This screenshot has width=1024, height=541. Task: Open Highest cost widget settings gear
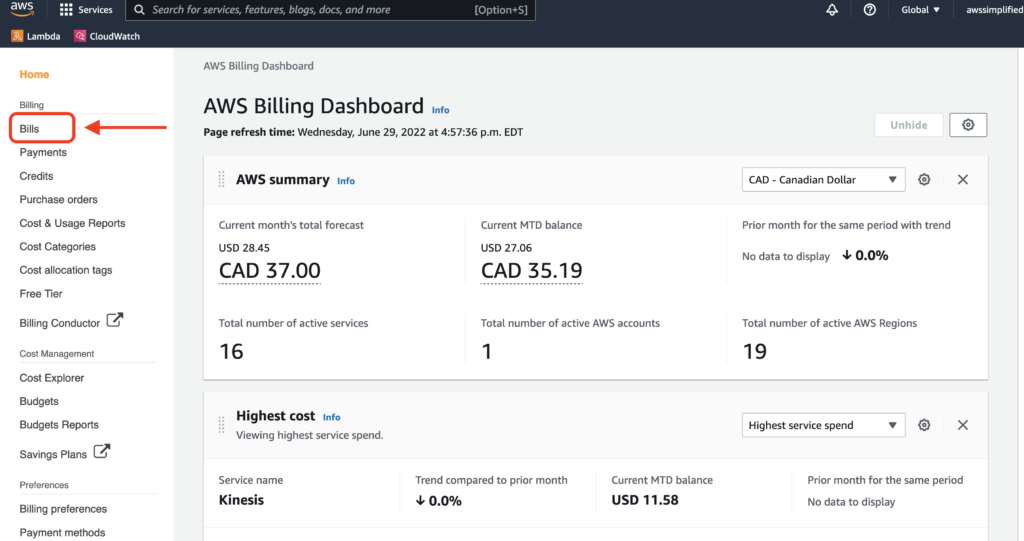pyautogui.click(x=924, y=425)
